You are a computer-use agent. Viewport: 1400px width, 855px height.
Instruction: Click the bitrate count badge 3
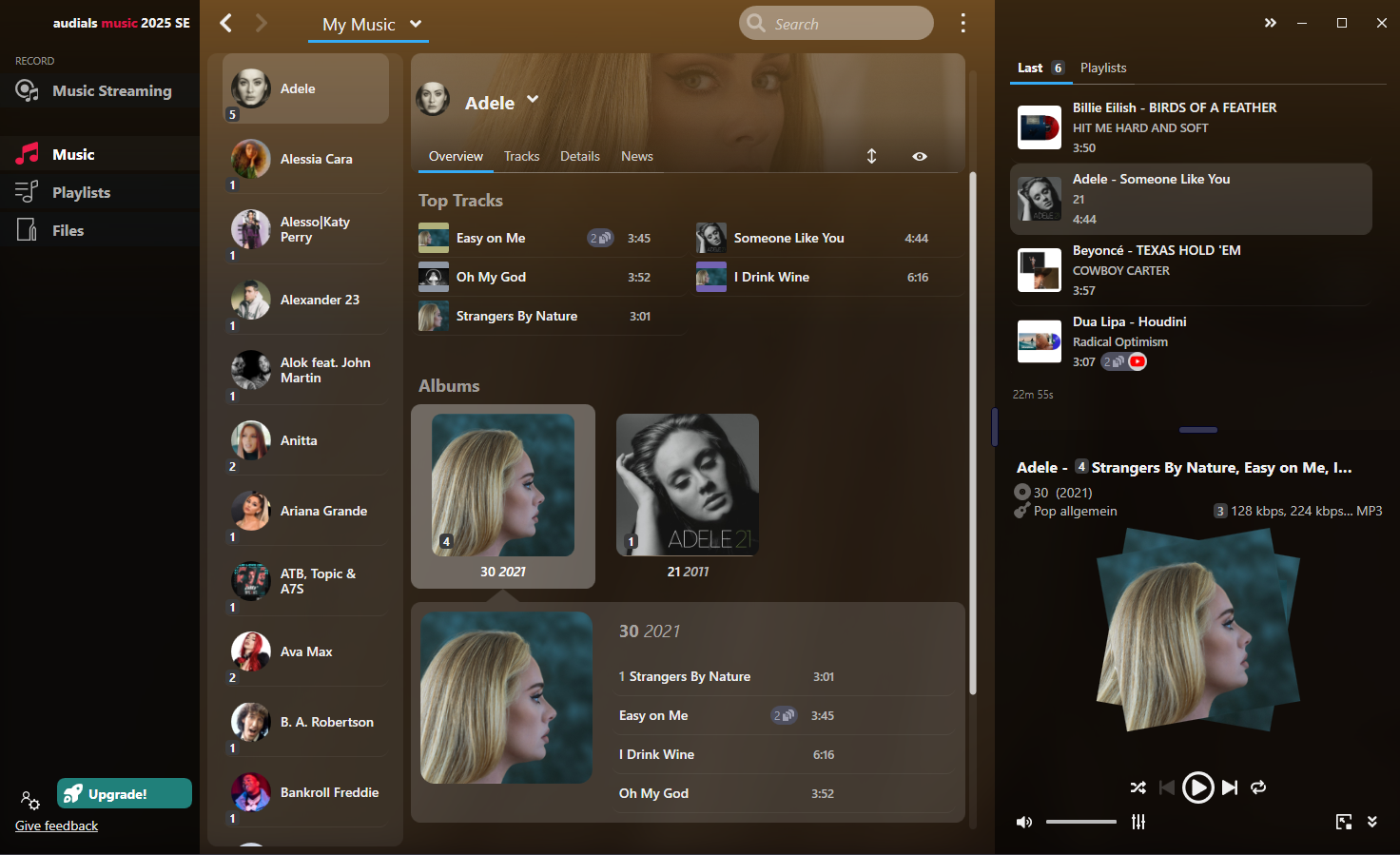tap(1220, 511)
